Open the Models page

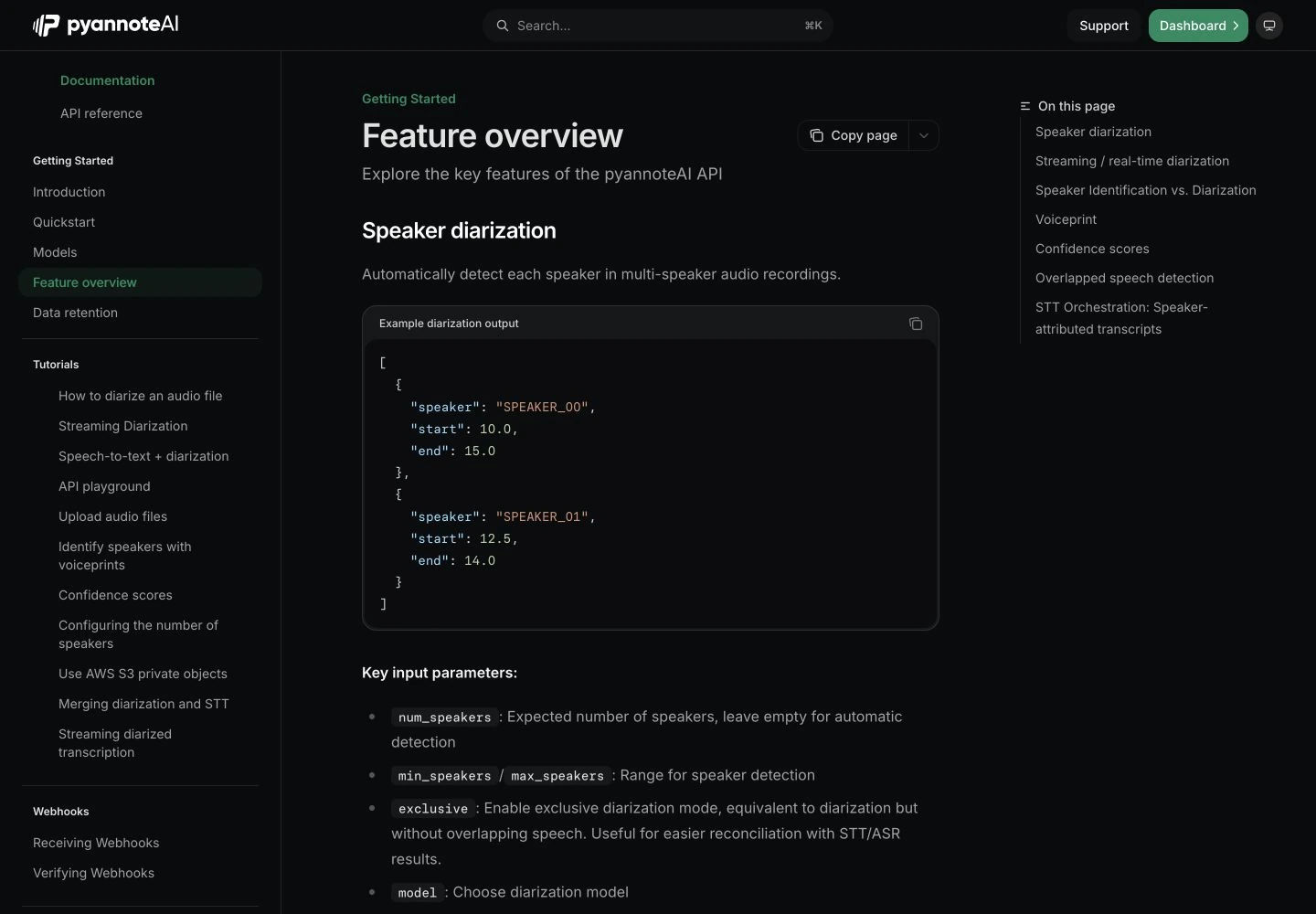click(x=55, y=252)
